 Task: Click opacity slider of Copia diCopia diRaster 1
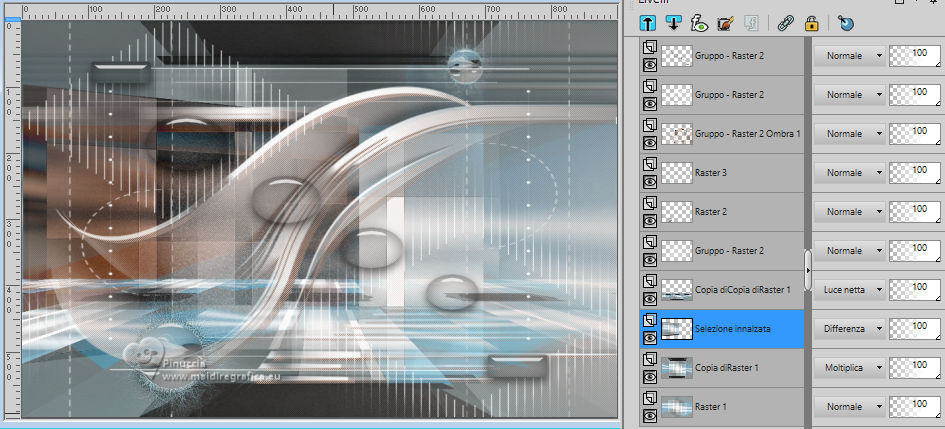click(x=915, y=290)
